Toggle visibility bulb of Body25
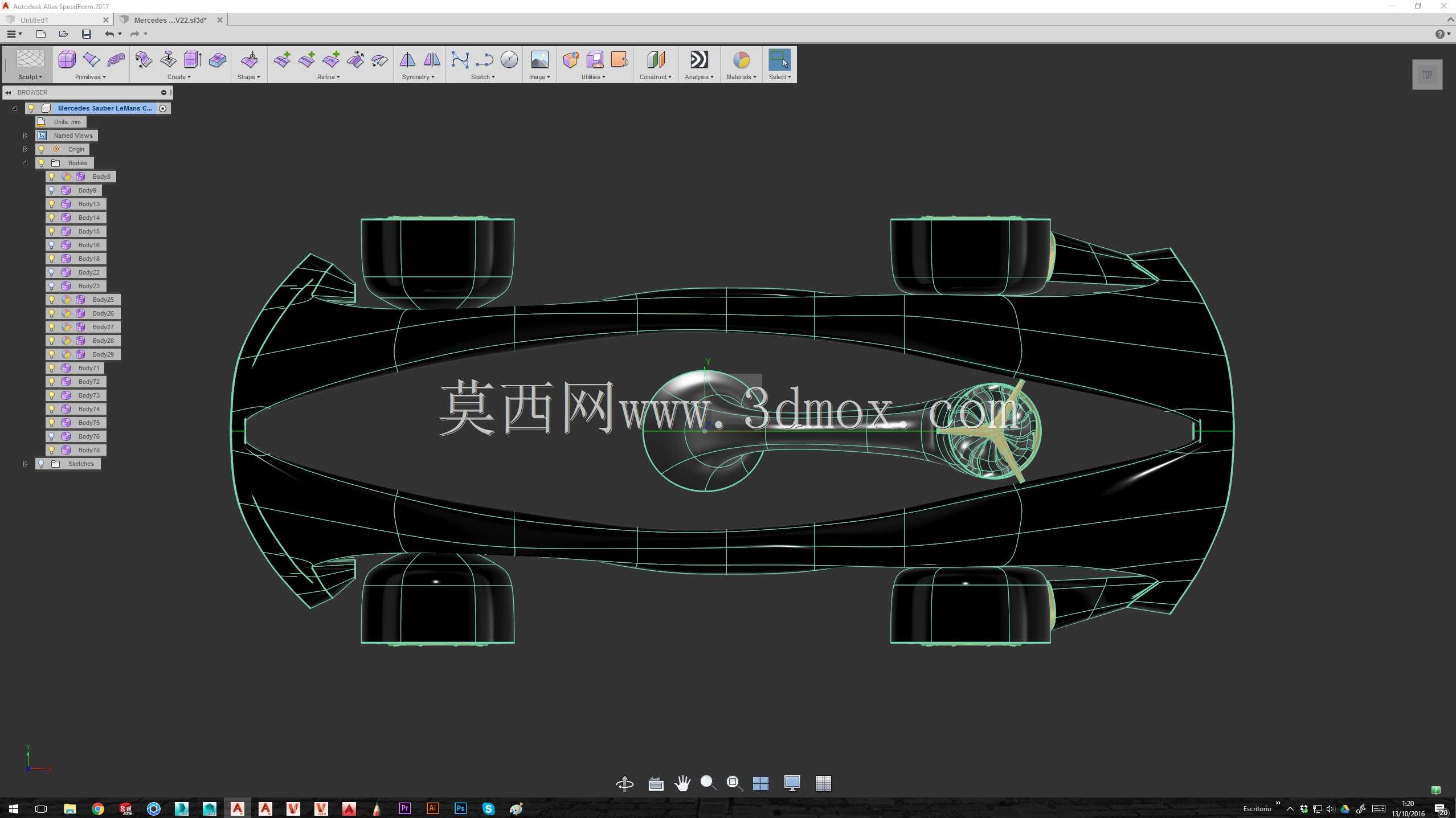The image size is (1456, 818). [x=52, y=300]
